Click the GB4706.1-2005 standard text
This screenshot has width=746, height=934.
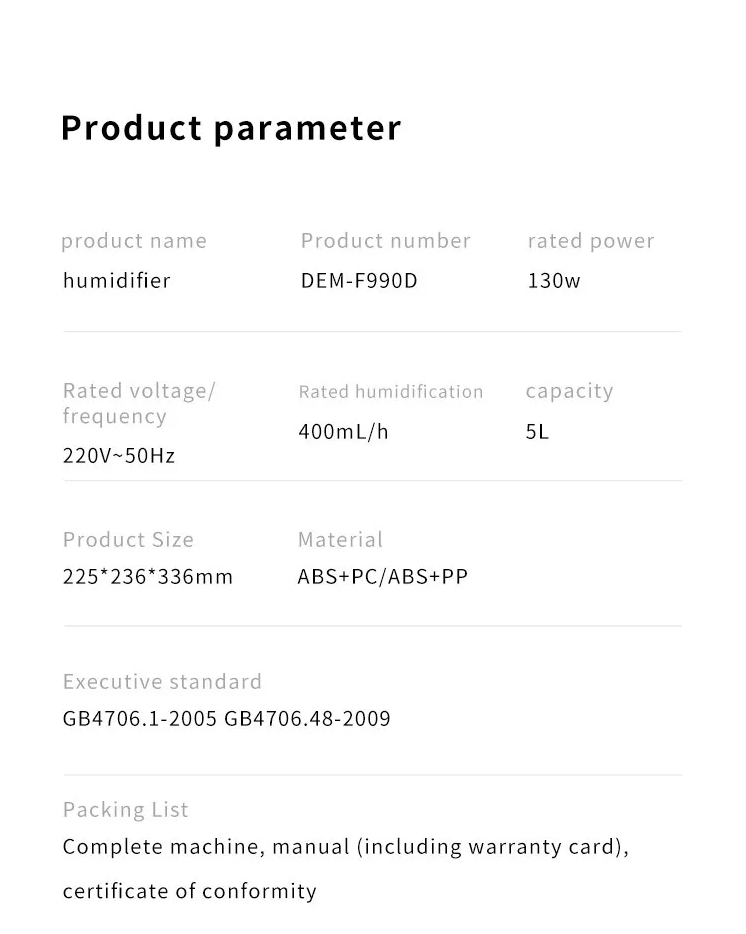(x=139, y=718)
